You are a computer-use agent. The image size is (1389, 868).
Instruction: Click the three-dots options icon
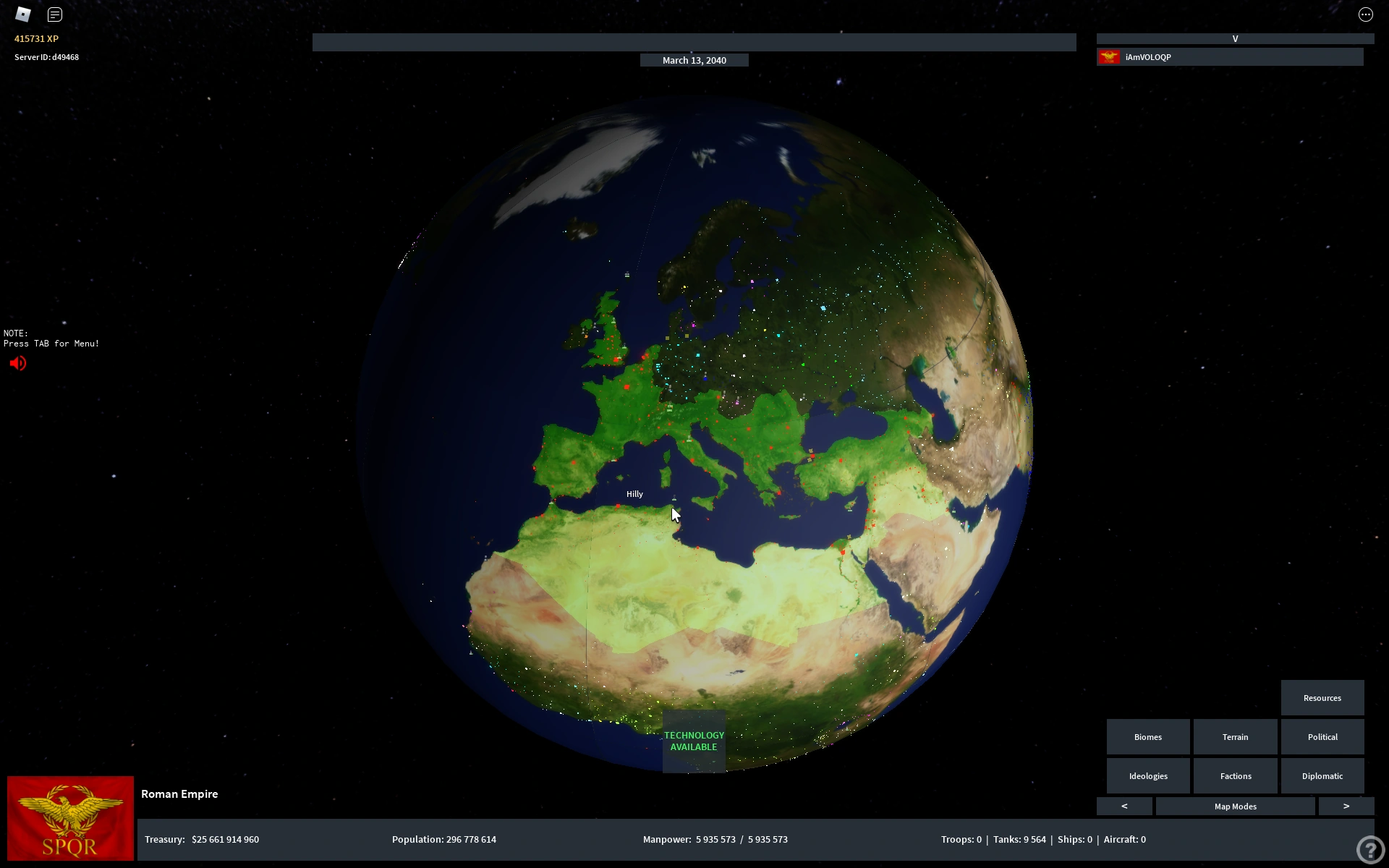click(1365, 14)
